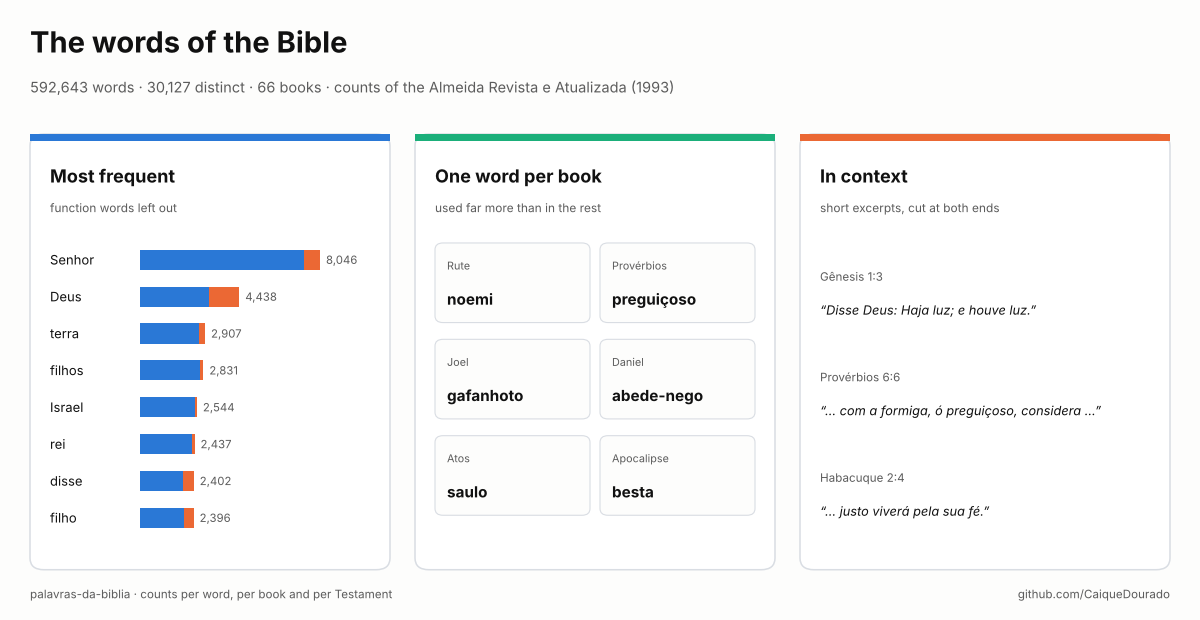The height and width of the screenshot is (620, 1200).
Task: Select the terra bar in Most frequent
Action: pos(172,334)
